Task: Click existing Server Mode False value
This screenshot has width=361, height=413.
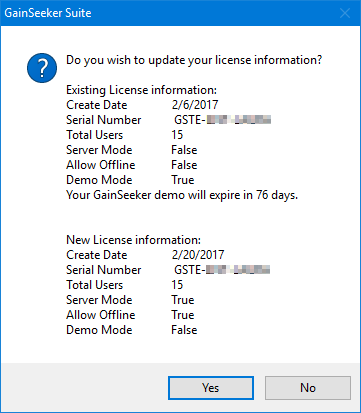Action: pos(184,150)
